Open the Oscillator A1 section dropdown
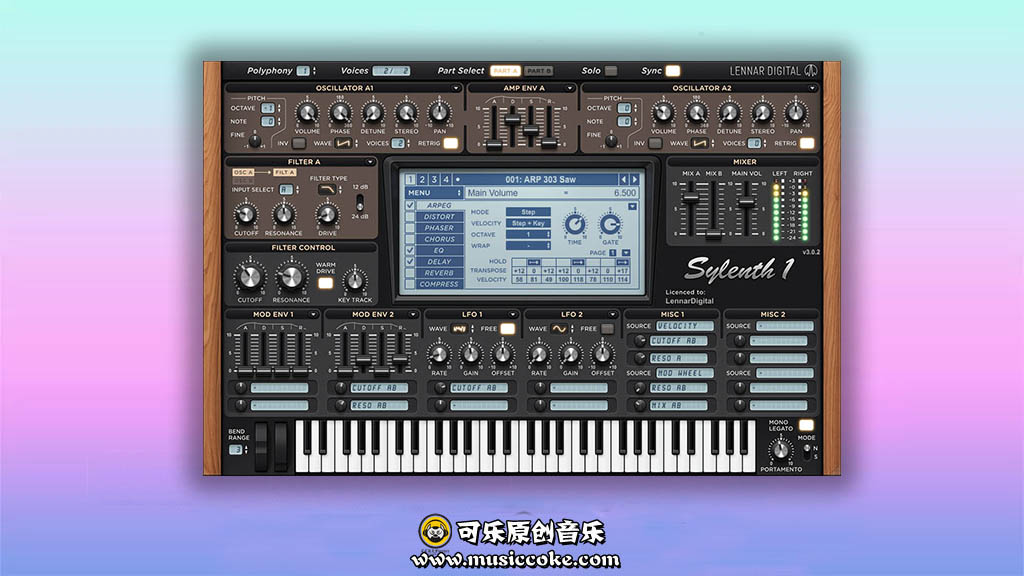Screen dimensions: 1024x576 [x=456, y=88]
